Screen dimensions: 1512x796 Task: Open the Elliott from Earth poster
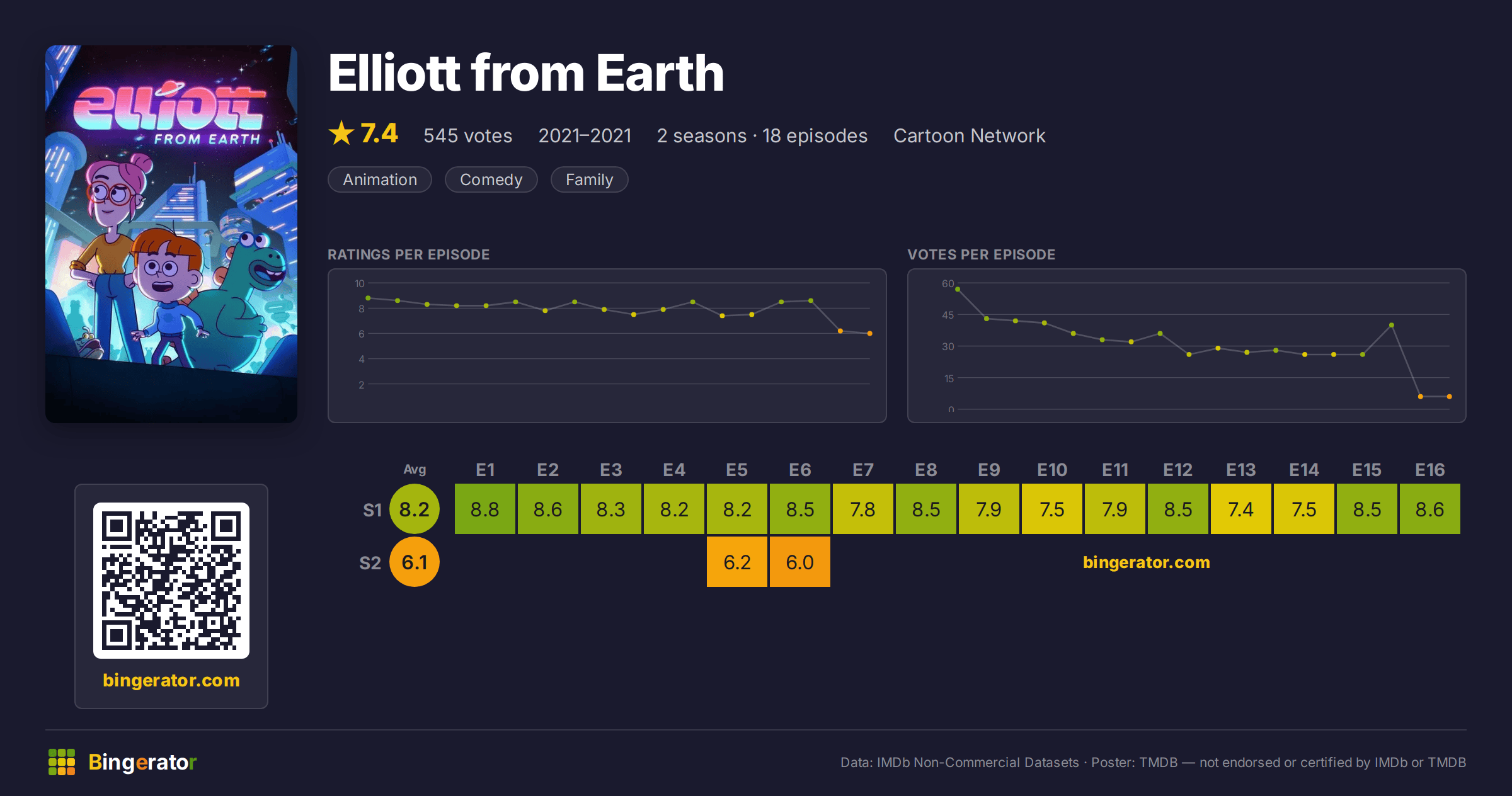click(x=171, y=234)
